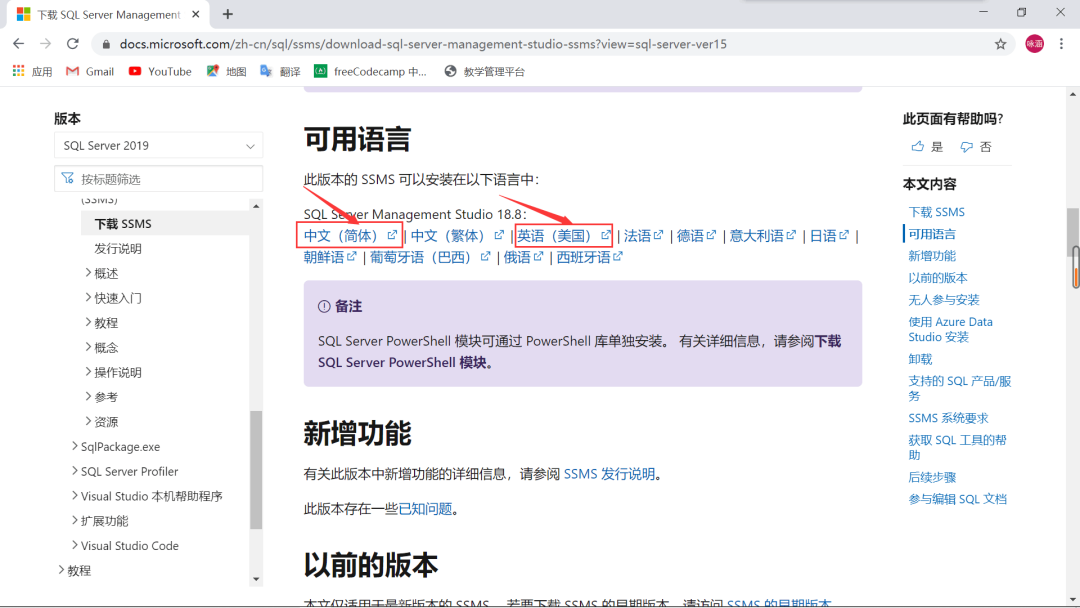This screenshot has height=608, width=1080.
Task: Open a new browser tab
Action: coord(227,14)
